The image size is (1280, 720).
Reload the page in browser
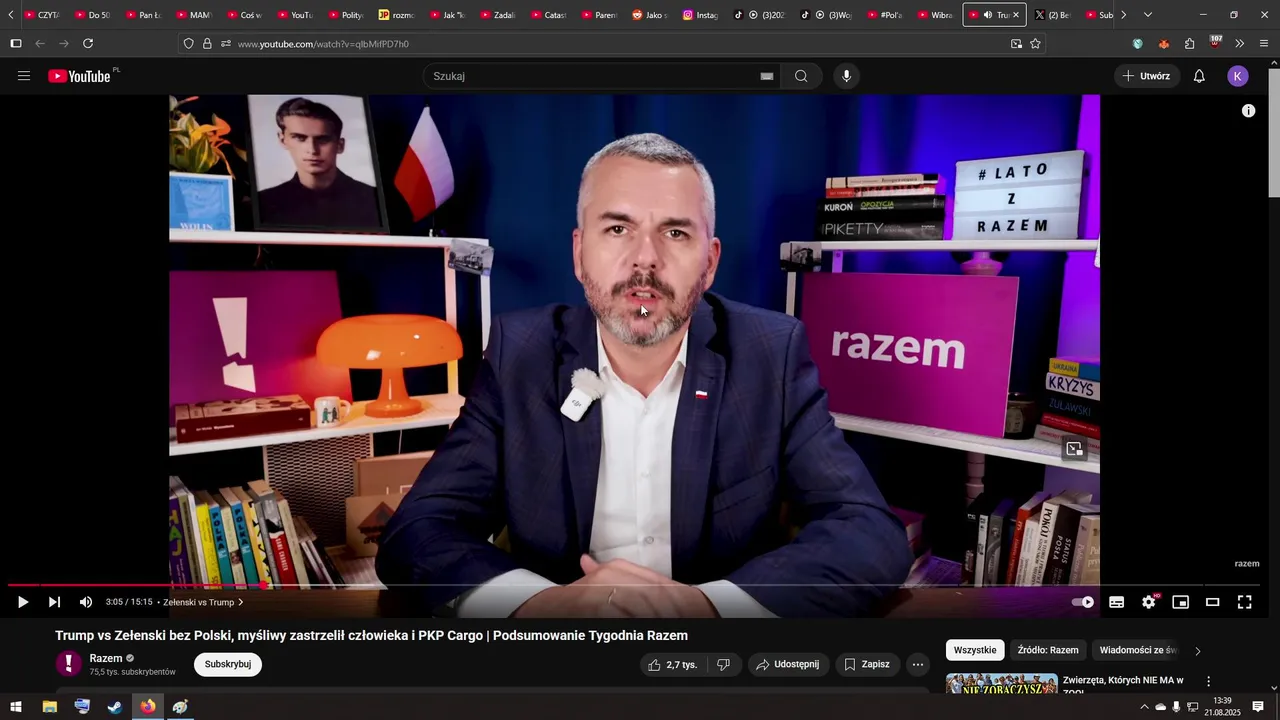point(88,44)
